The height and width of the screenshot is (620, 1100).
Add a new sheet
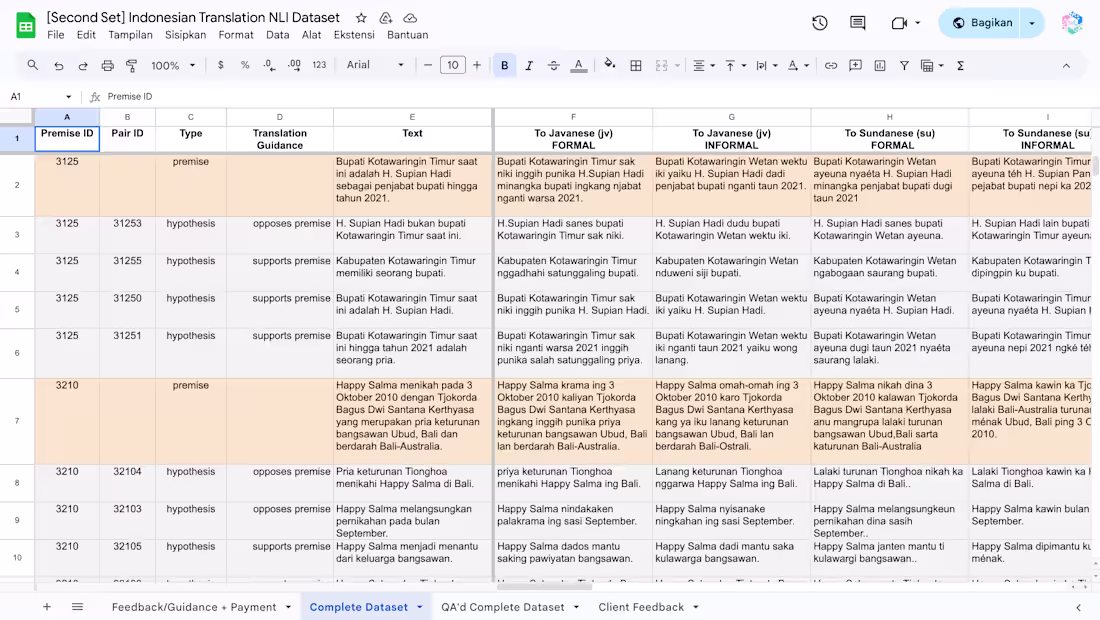47,607
